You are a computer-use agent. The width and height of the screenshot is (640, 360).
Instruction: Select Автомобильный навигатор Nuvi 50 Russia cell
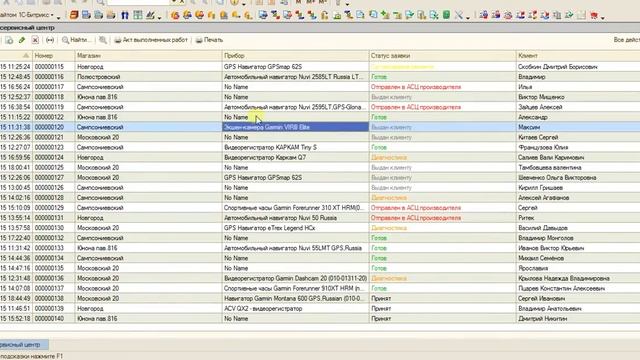tap(296, 218)
